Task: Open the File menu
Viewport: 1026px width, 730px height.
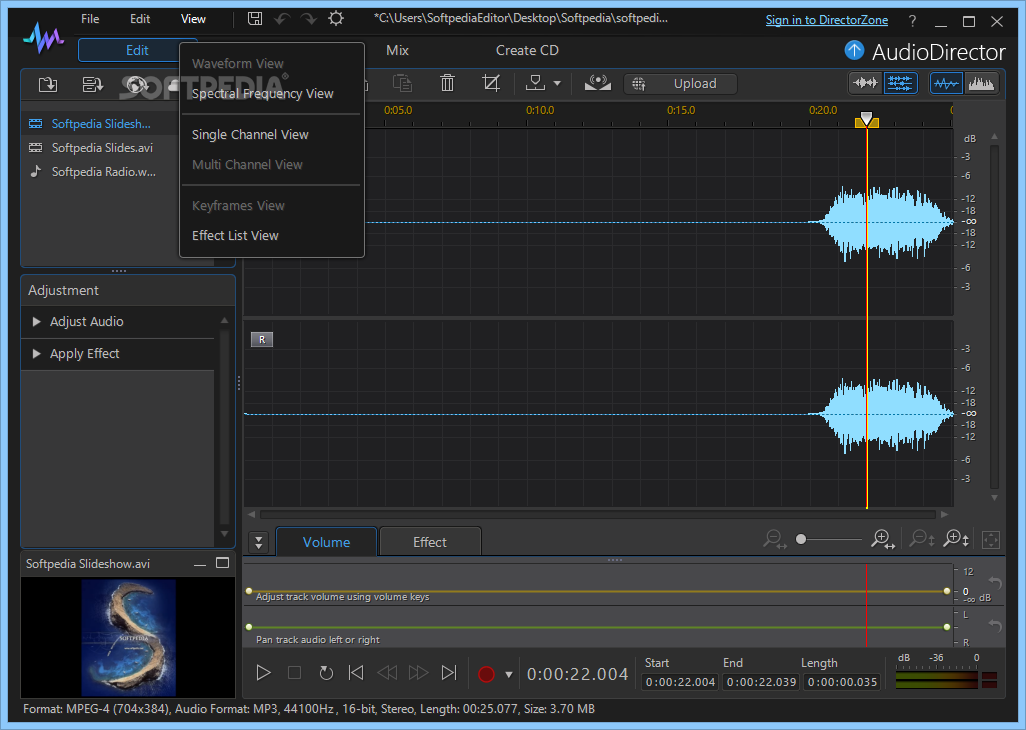Action: [x=90, y=19]
